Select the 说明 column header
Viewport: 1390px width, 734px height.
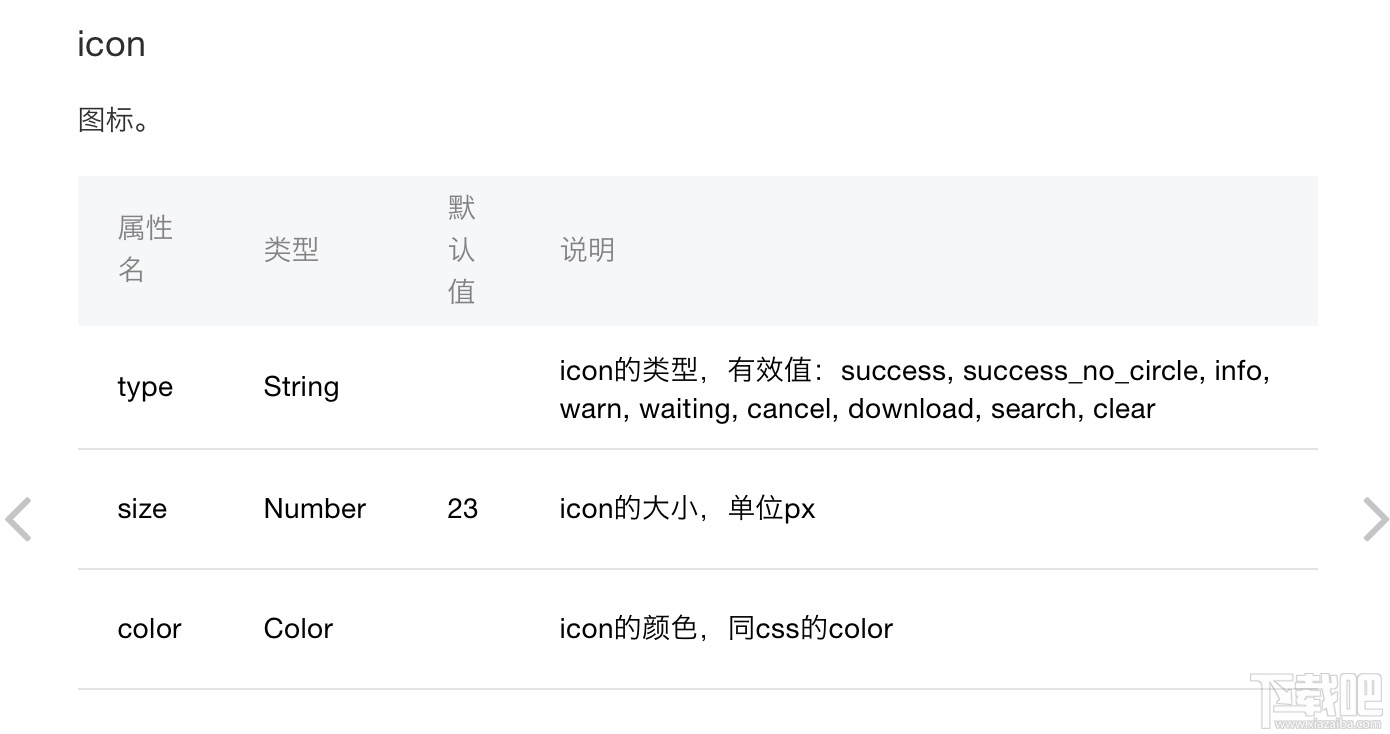[x=587, y=250]
